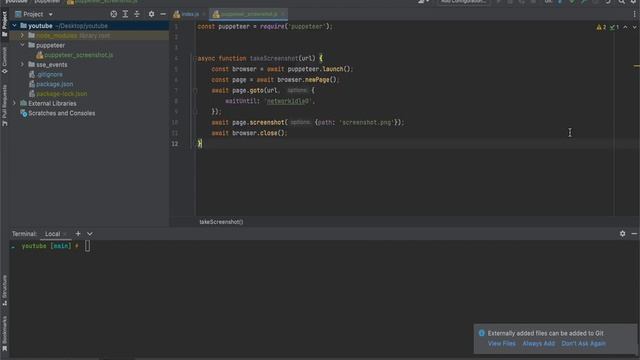Viewport: 640px width, 360px height.
Task: Click line number 12 in gutter
Action: pos(175,144)
